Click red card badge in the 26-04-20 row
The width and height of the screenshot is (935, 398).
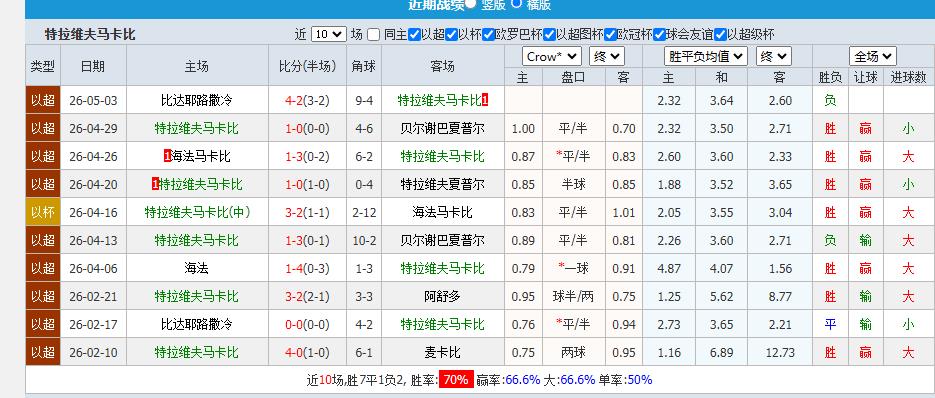coord(155,184)
